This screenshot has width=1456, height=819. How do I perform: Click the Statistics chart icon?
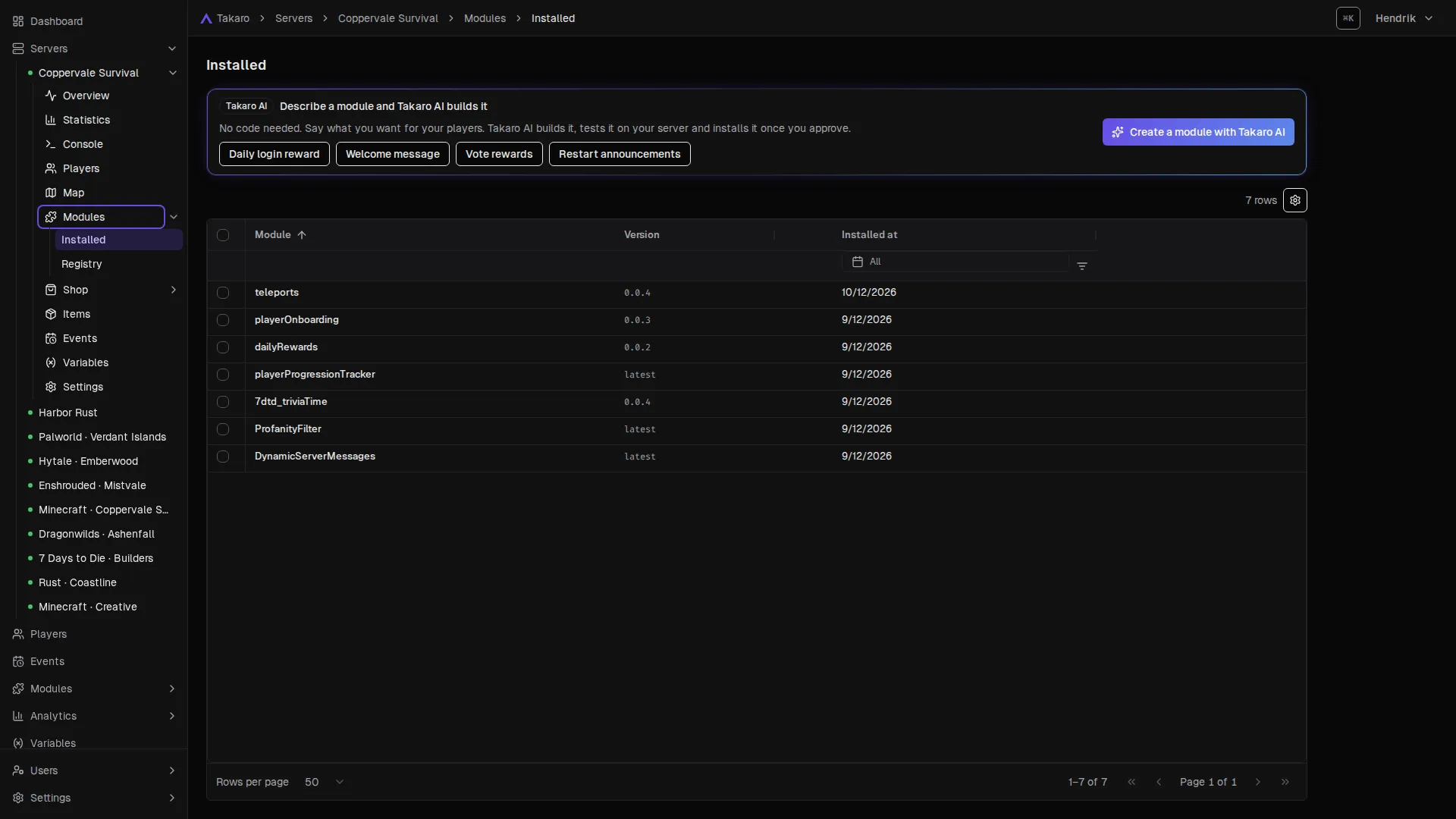[x=51, y=120]
